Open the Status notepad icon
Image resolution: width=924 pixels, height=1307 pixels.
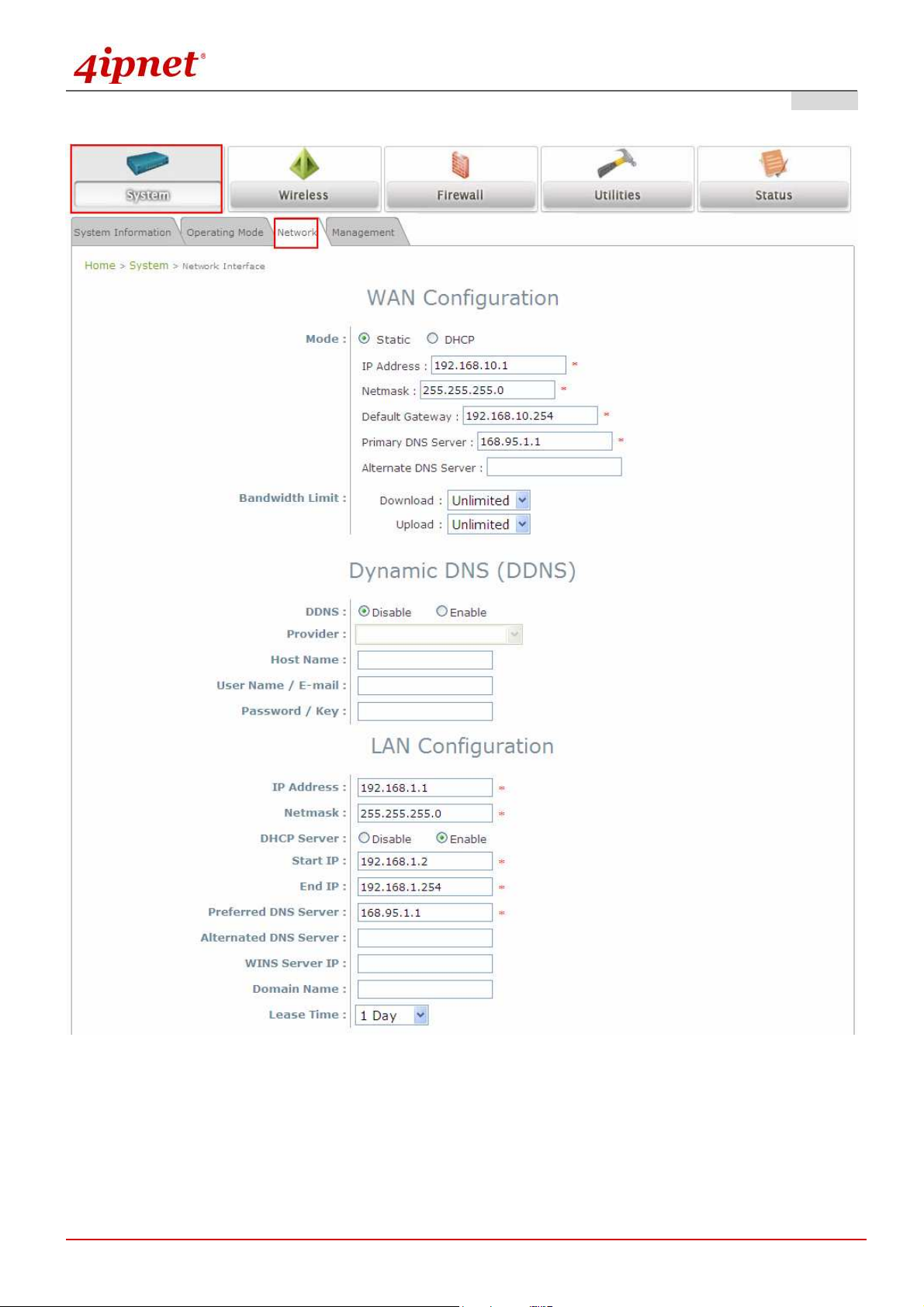tap(773, 164)
